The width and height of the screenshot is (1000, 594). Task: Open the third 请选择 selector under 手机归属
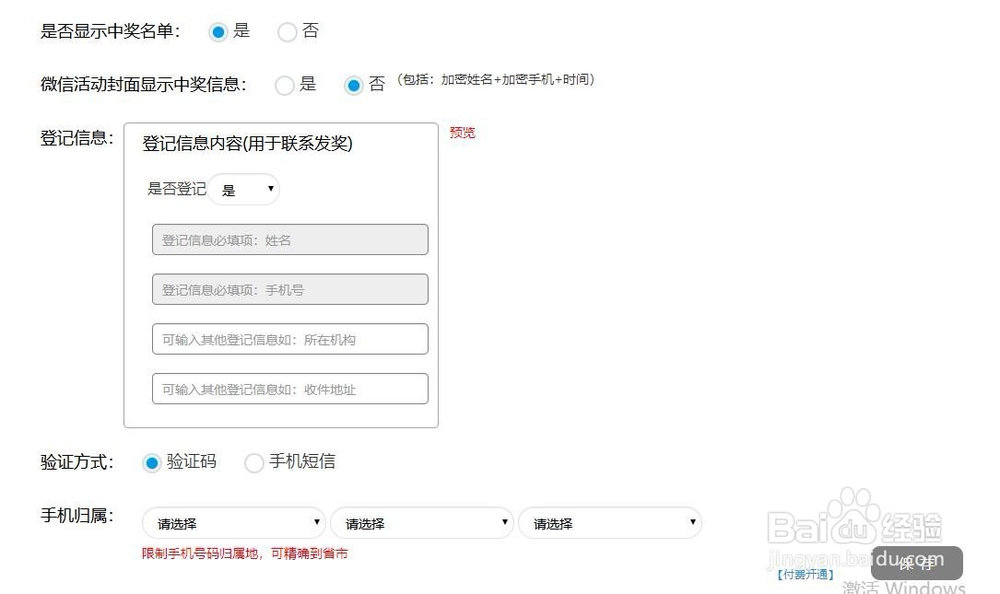click(610, 522)
